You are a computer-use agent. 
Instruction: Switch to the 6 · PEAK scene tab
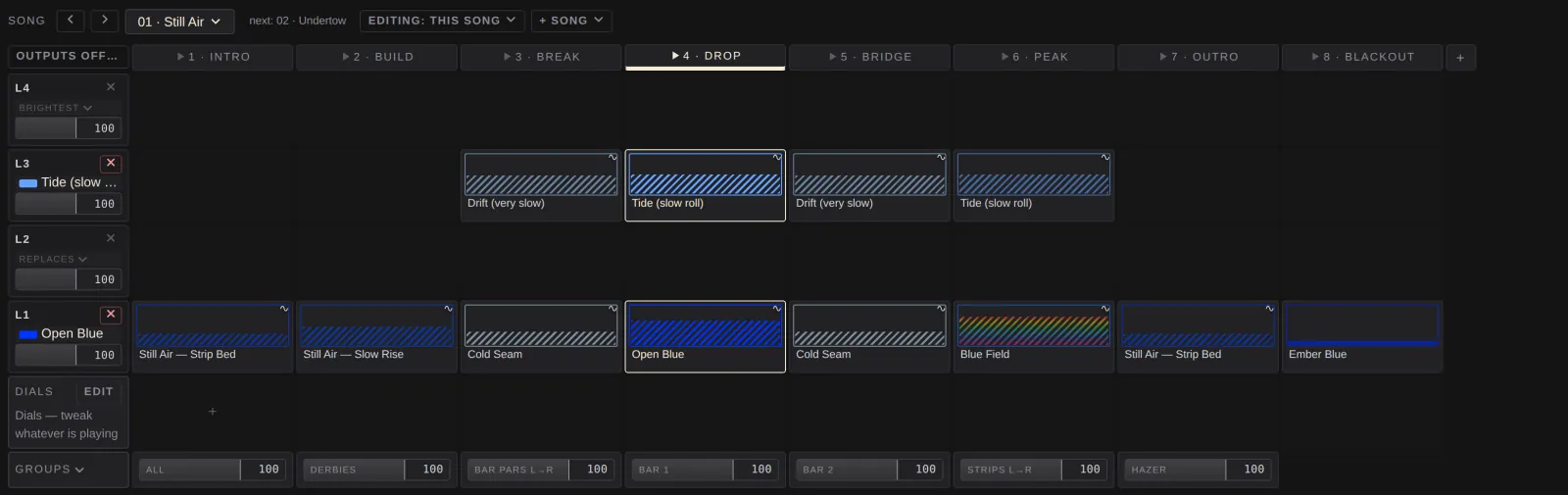tap(1034, 57)
